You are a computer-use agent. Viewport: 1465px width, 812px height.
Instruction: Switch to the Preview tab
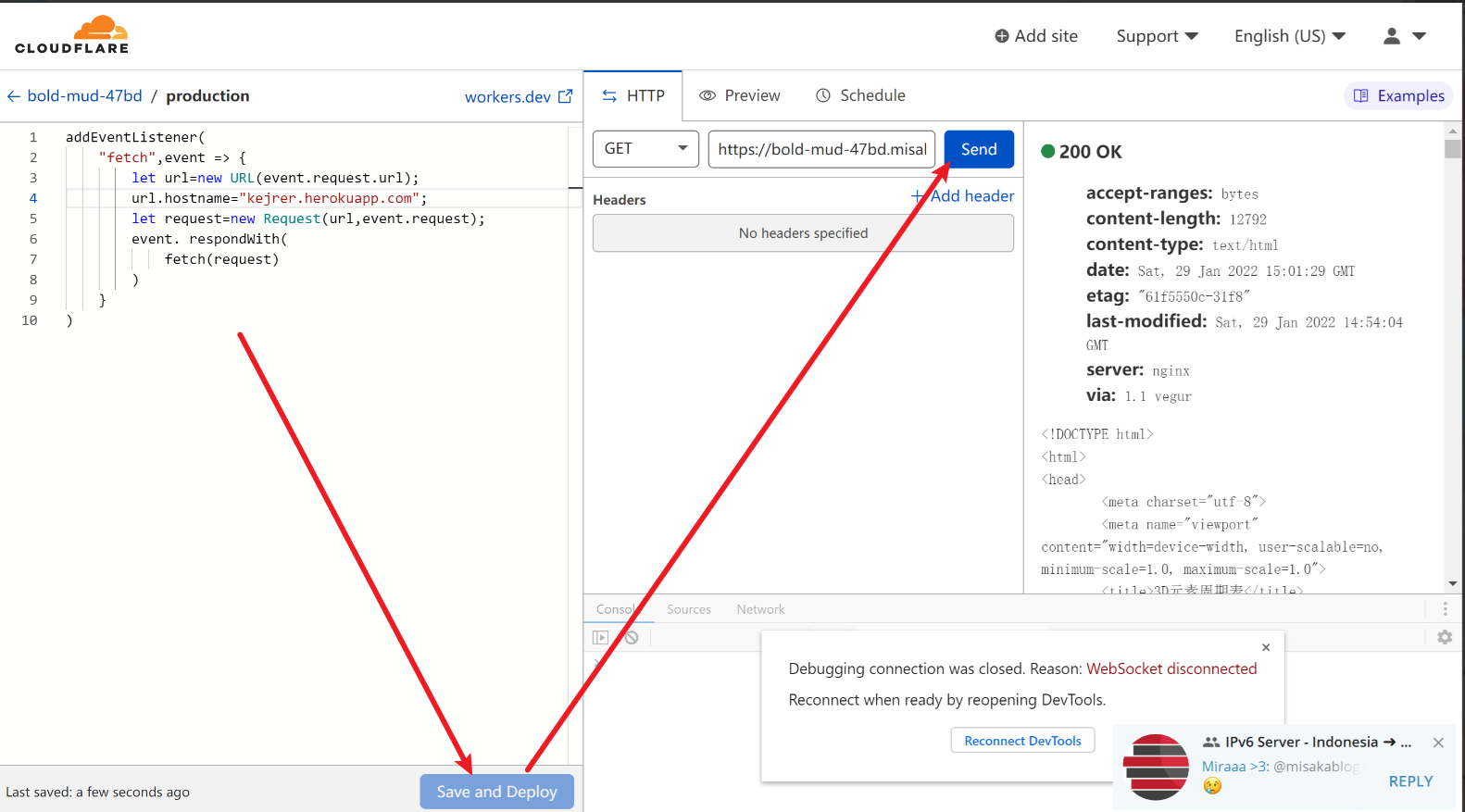point(740,95)
